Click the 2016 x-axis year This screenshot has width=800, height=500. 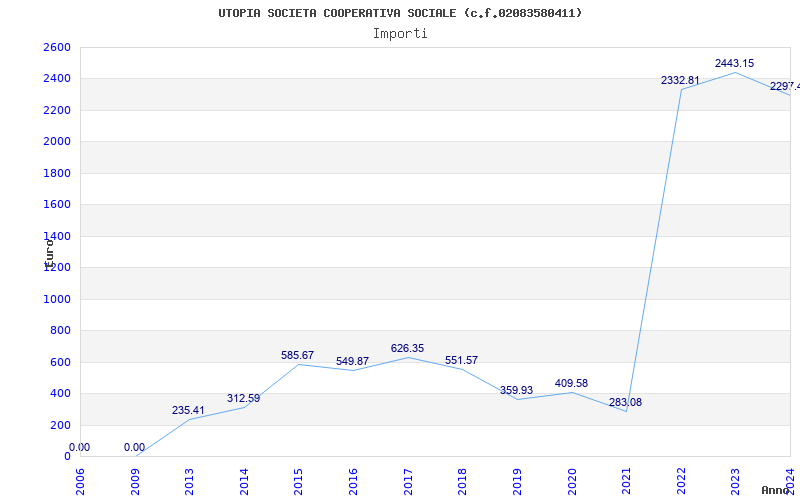(353, 482)
